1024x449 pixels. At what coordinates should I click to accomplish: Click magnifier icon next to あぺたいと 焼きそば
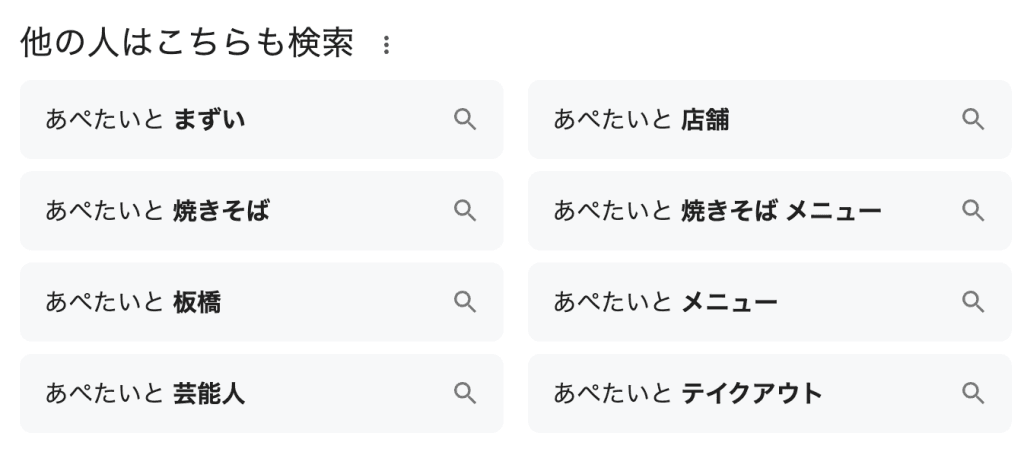pyautogui.click(x=465, y=211)
